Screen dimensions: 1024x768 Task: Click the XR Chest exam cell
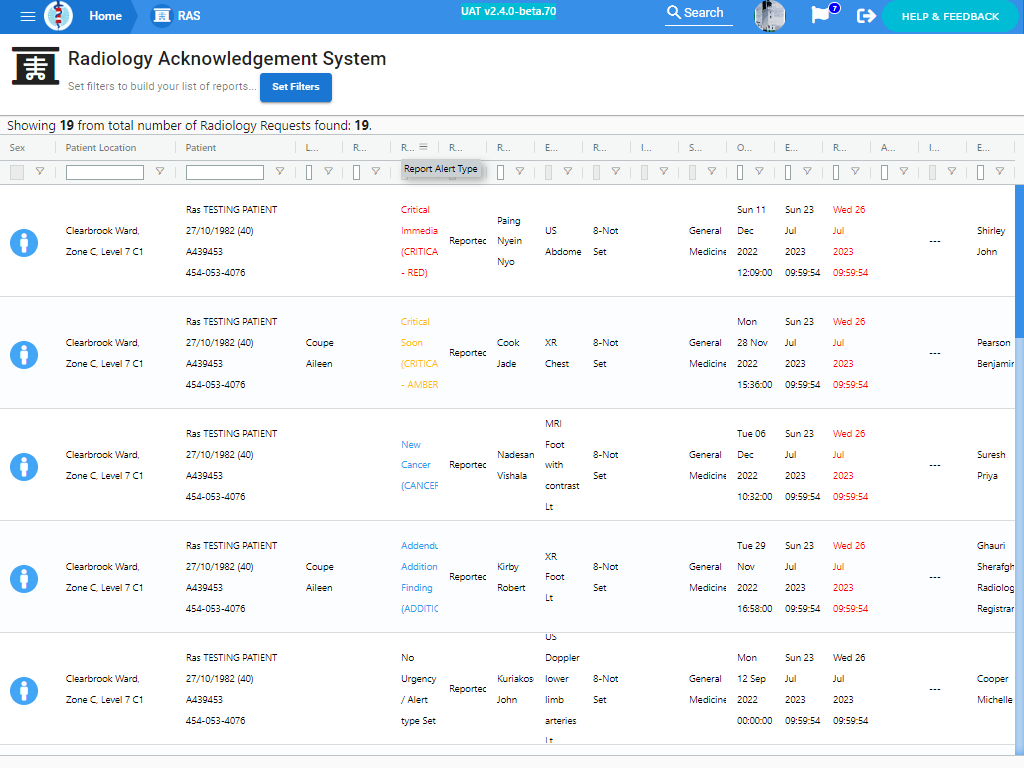557,353
